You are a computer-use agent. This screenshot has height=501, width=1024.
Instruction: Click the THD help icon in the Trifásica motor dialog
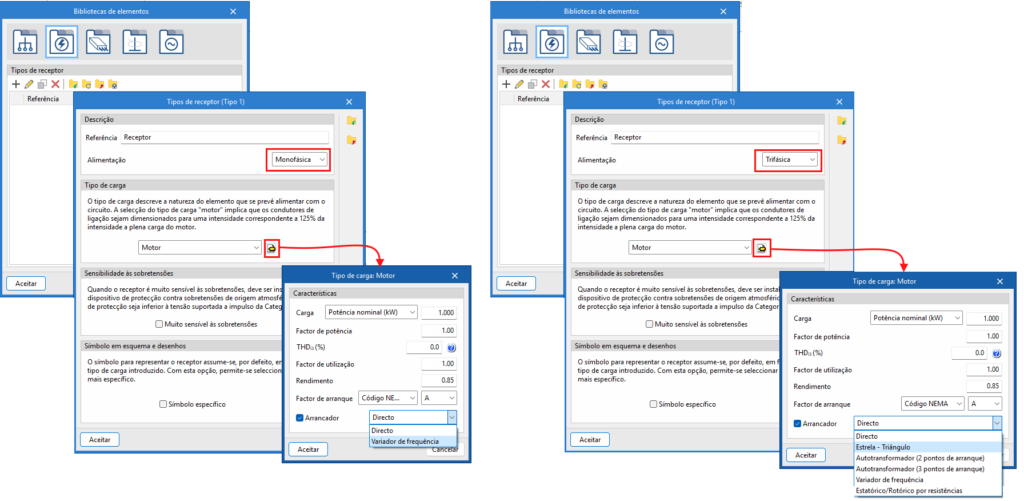point(996,353)
